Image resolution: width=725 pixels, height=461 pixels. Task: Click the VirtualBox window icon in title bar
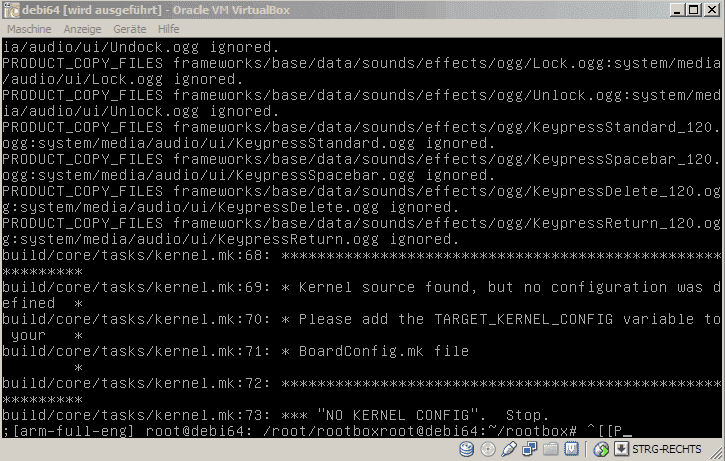coord(11,10)
